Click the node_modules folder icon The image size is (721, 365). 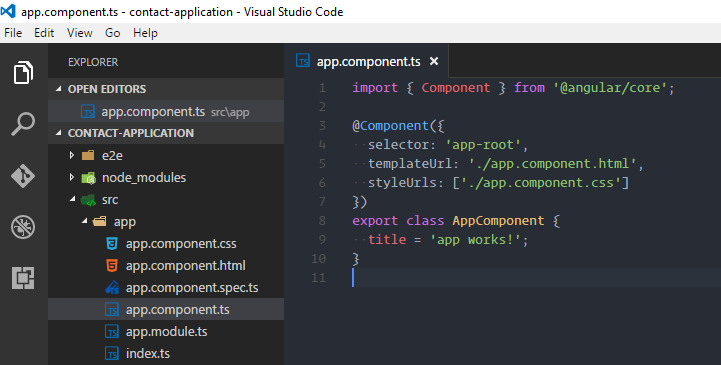88,177
